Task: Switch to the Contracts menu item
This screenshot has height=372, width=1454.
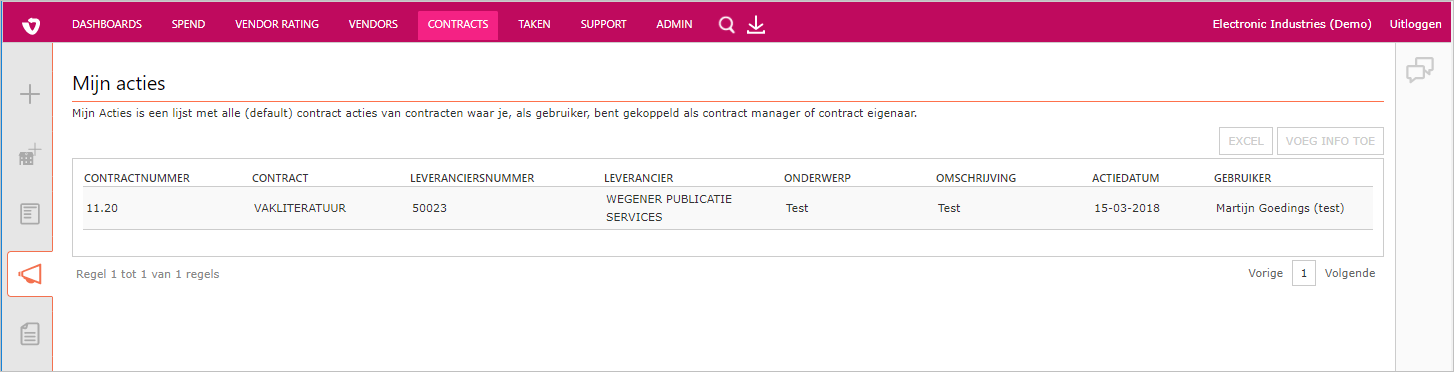Action: coord(458,25)
